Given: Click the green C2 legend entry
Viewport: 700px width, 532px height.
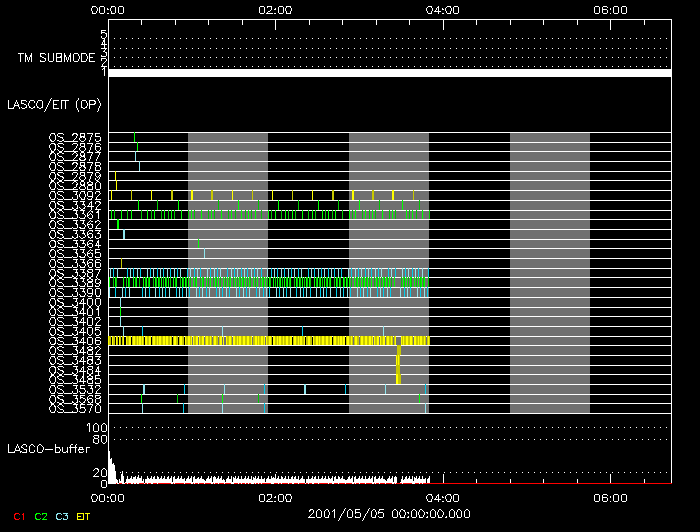Looking at the screenshot, I should pos(41,517).
